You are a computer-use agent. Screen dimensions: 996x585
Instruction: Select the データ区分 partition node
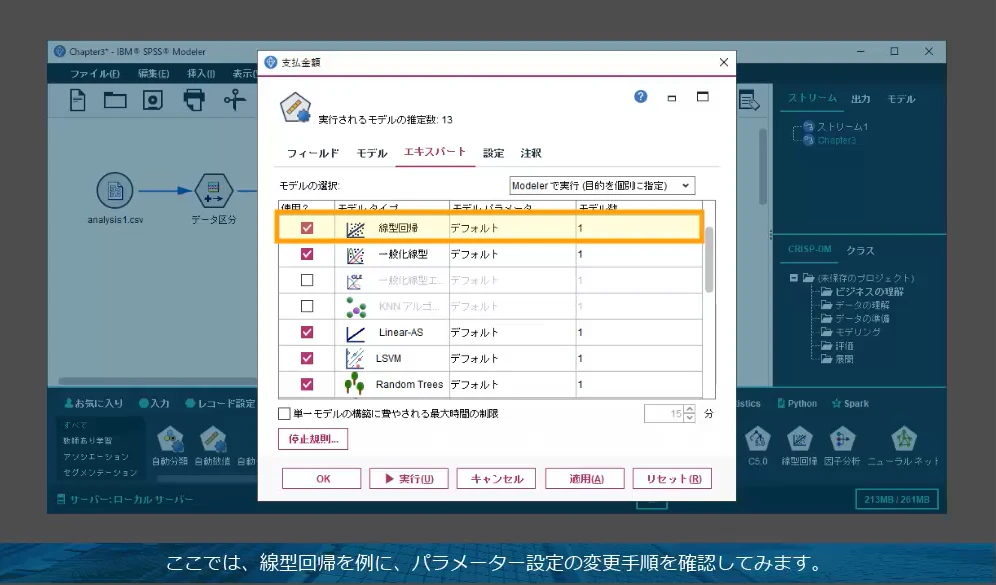coord(213,191)
